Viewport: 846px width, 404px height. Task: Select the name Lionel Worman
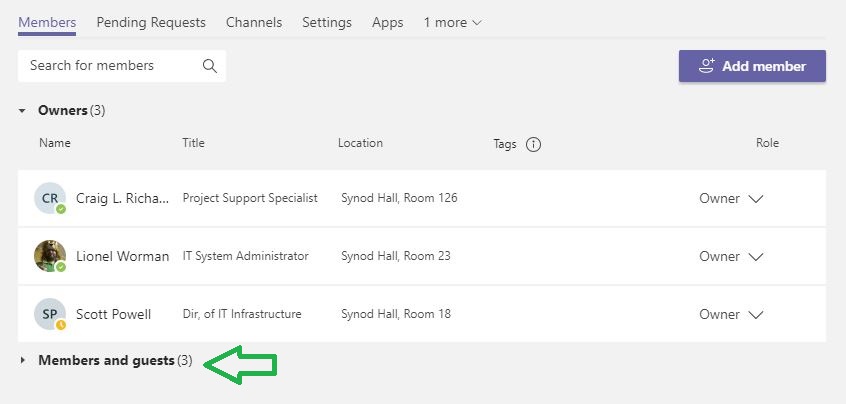(x=122, y=256)
